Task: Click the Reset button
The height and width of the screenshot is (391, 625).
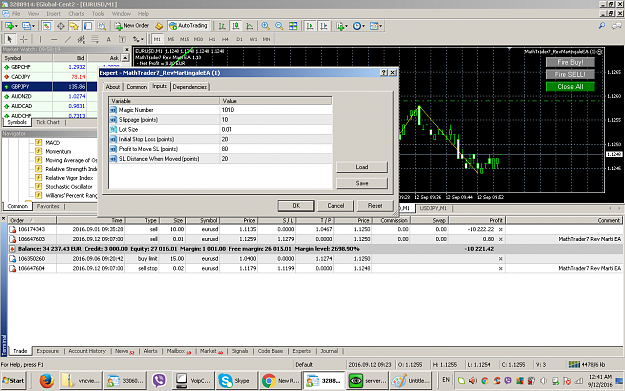Action: (375, 206)
